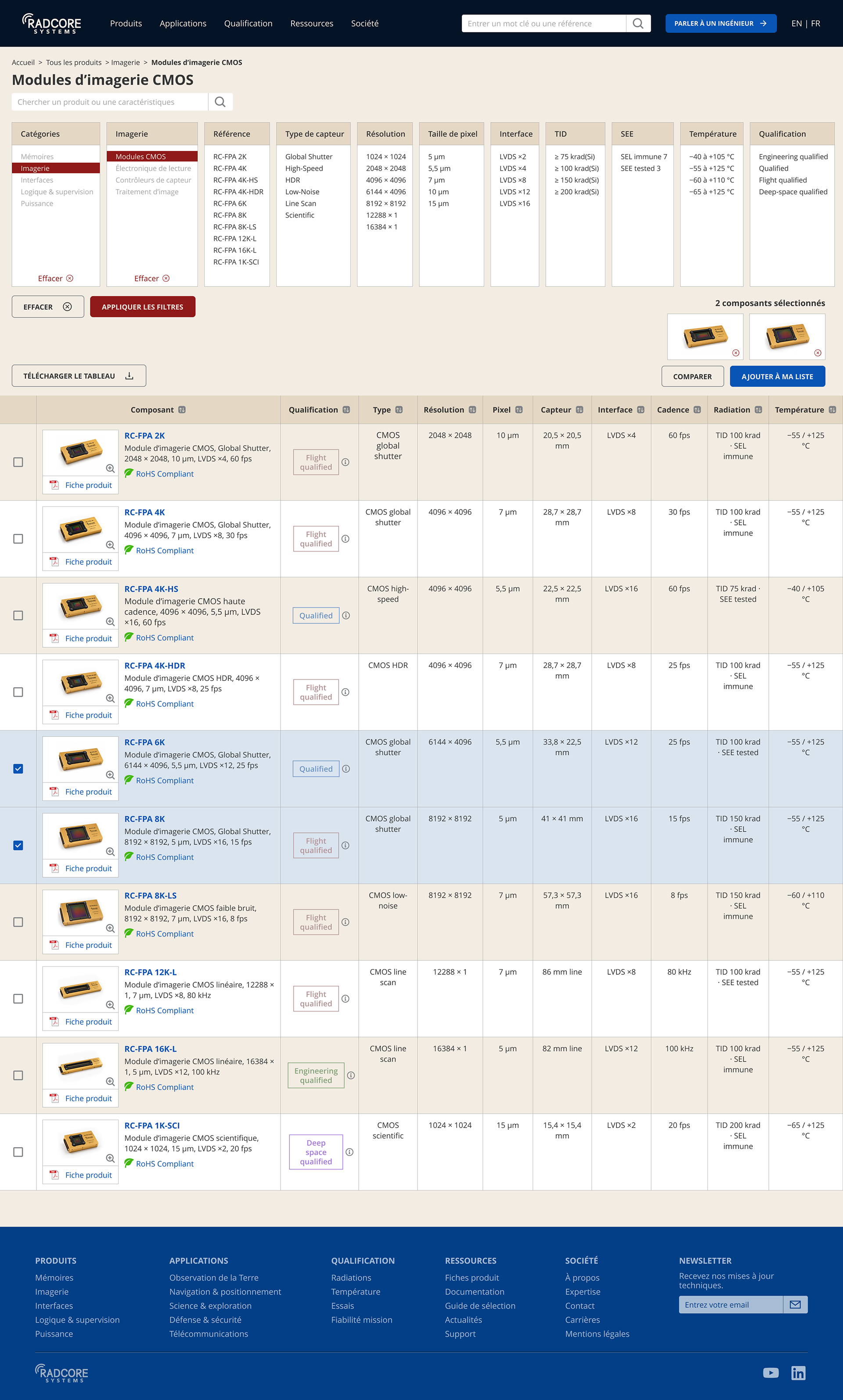Switch language to EN
This screenshot has width=843, height=1400.
796,23
